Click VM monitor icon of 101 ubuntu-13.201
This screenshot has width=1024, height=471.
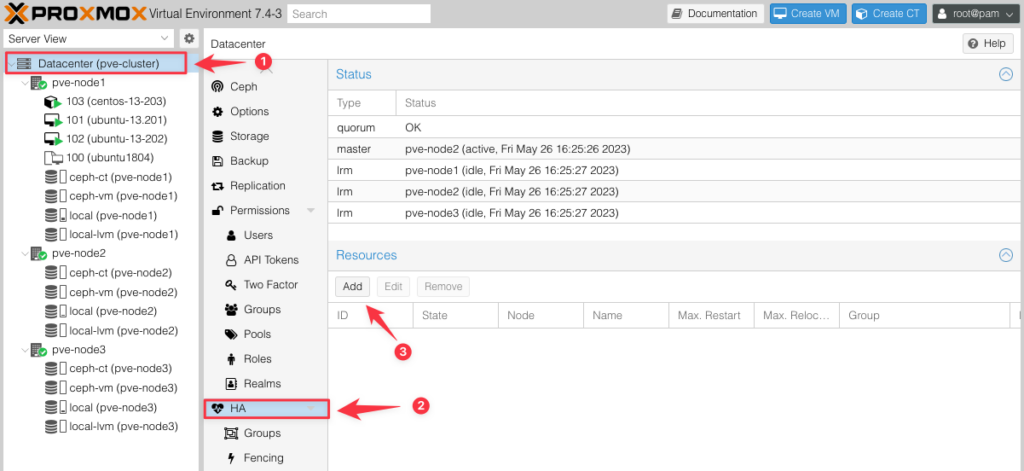[x=52, y=120]
